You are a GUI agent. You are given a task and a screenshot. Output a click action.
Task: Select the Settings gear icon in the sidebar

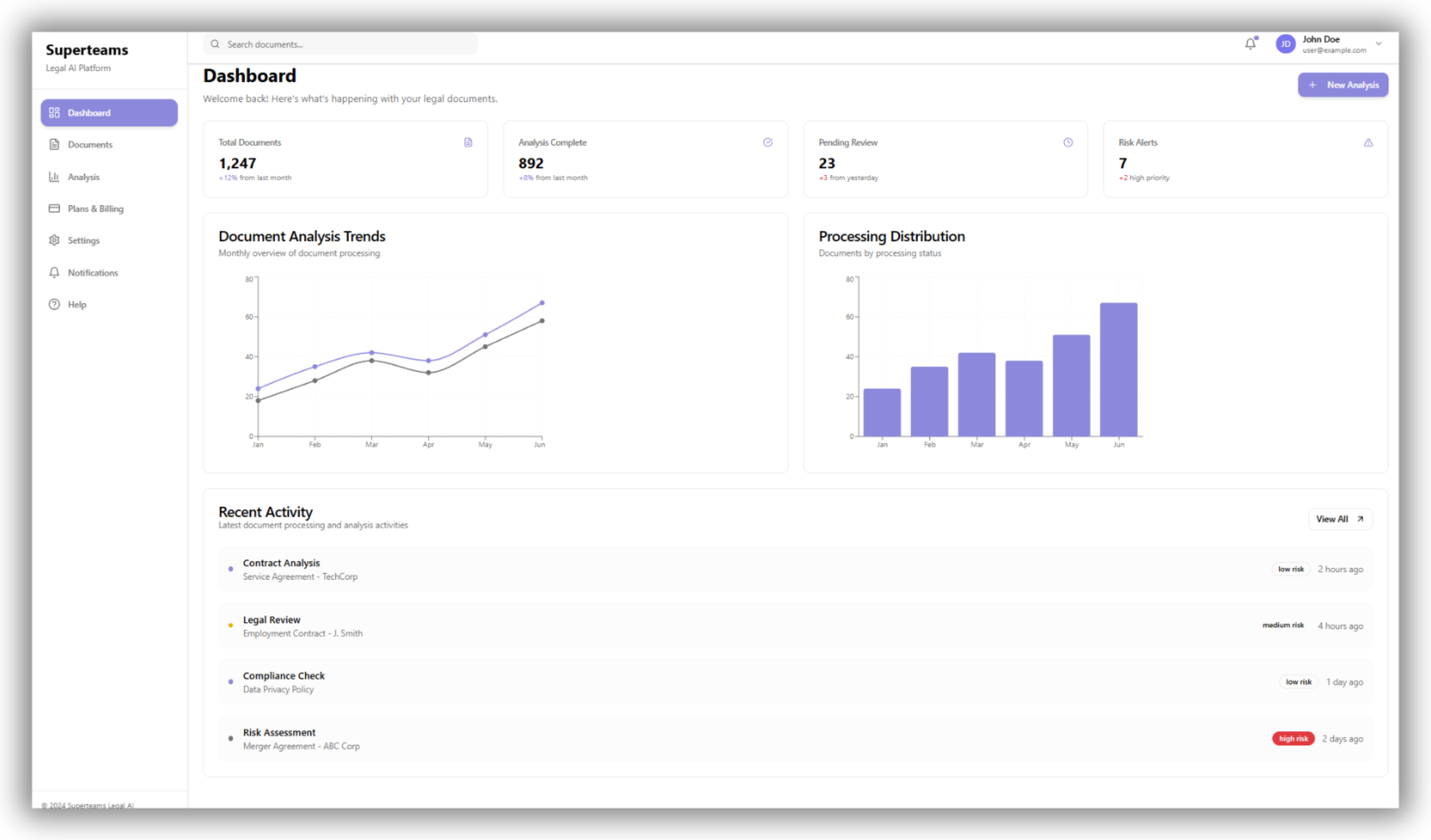pos(54,240)
